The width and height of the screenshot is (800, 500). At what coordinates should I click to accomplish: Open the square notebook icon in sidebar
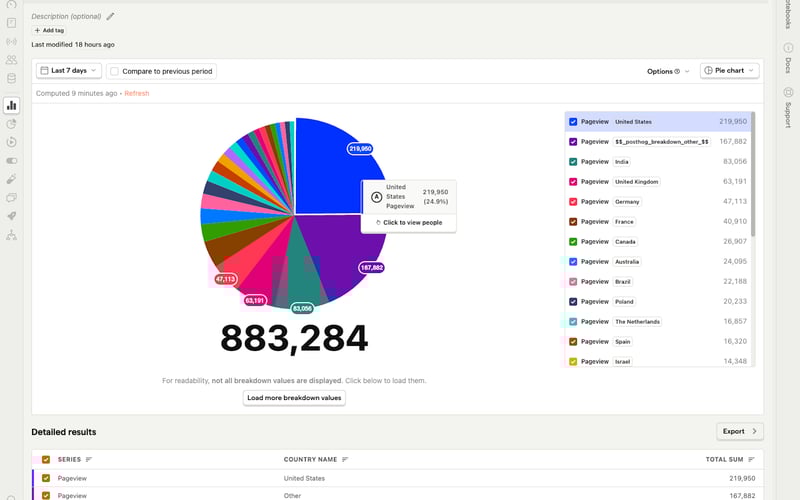pyautogui.click(x=11, y=23)
